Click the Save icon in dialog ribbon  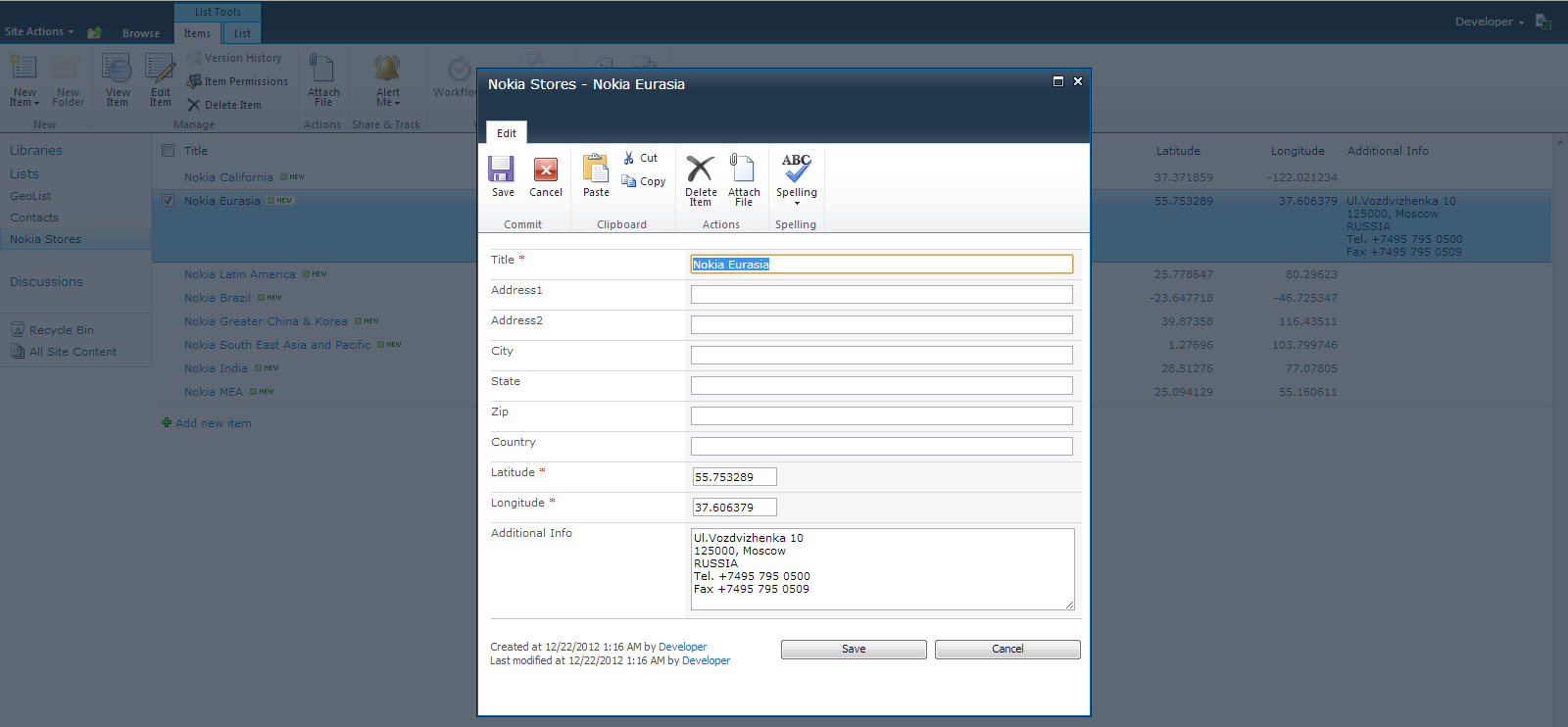point(502,176)
